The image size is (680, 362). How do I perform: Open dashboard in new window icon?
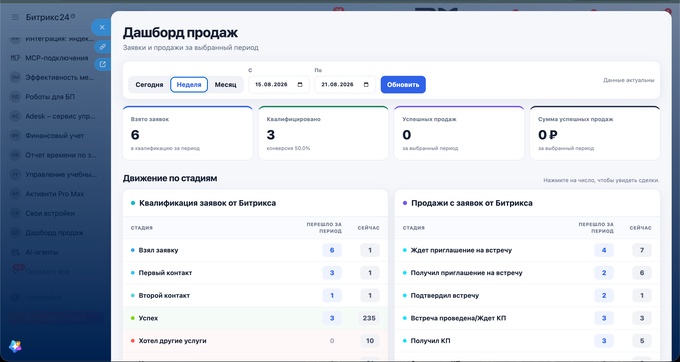pos(102,64)
